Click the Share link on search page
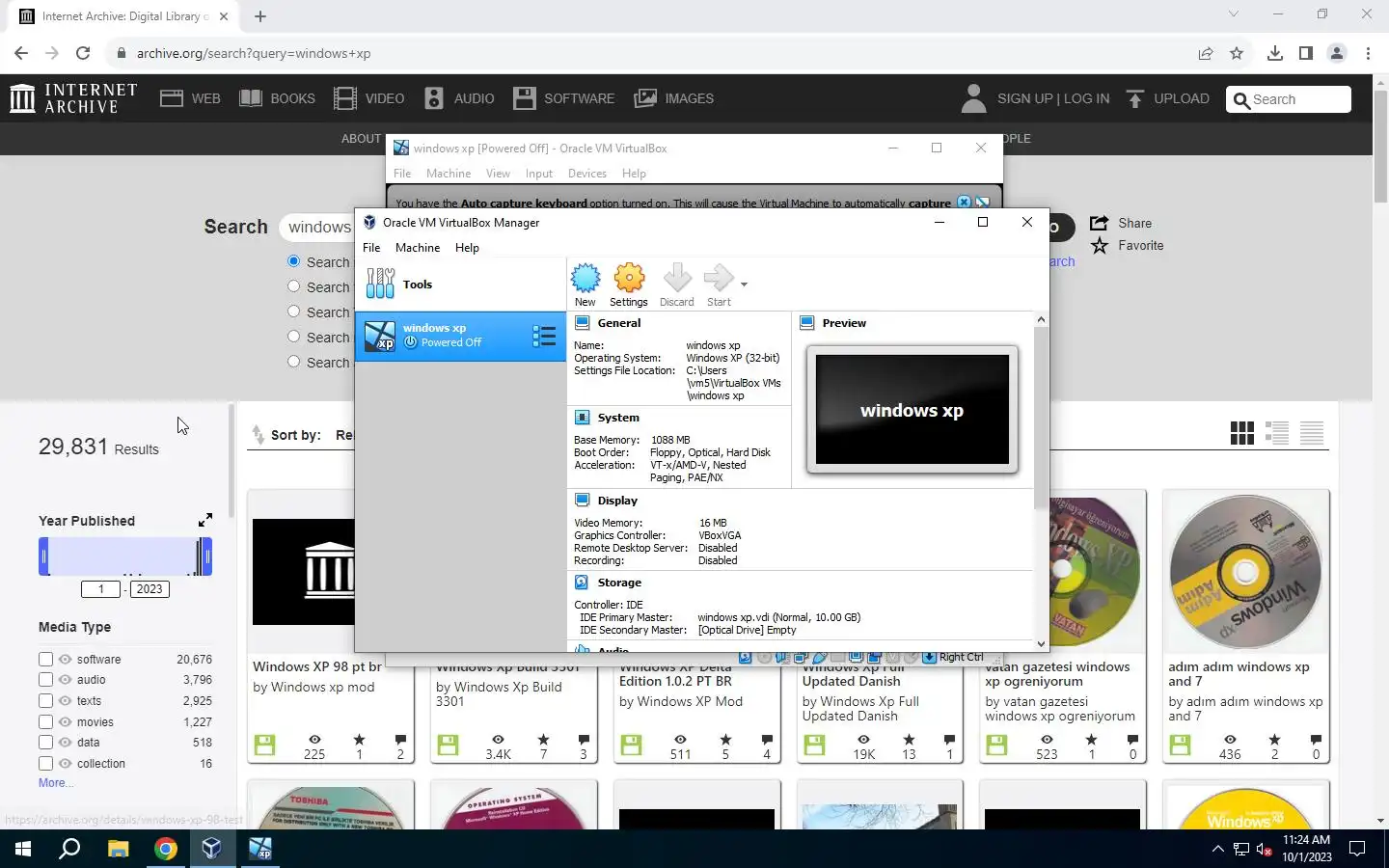This screenshot has height=868, width=1389. pos(1121,223)
